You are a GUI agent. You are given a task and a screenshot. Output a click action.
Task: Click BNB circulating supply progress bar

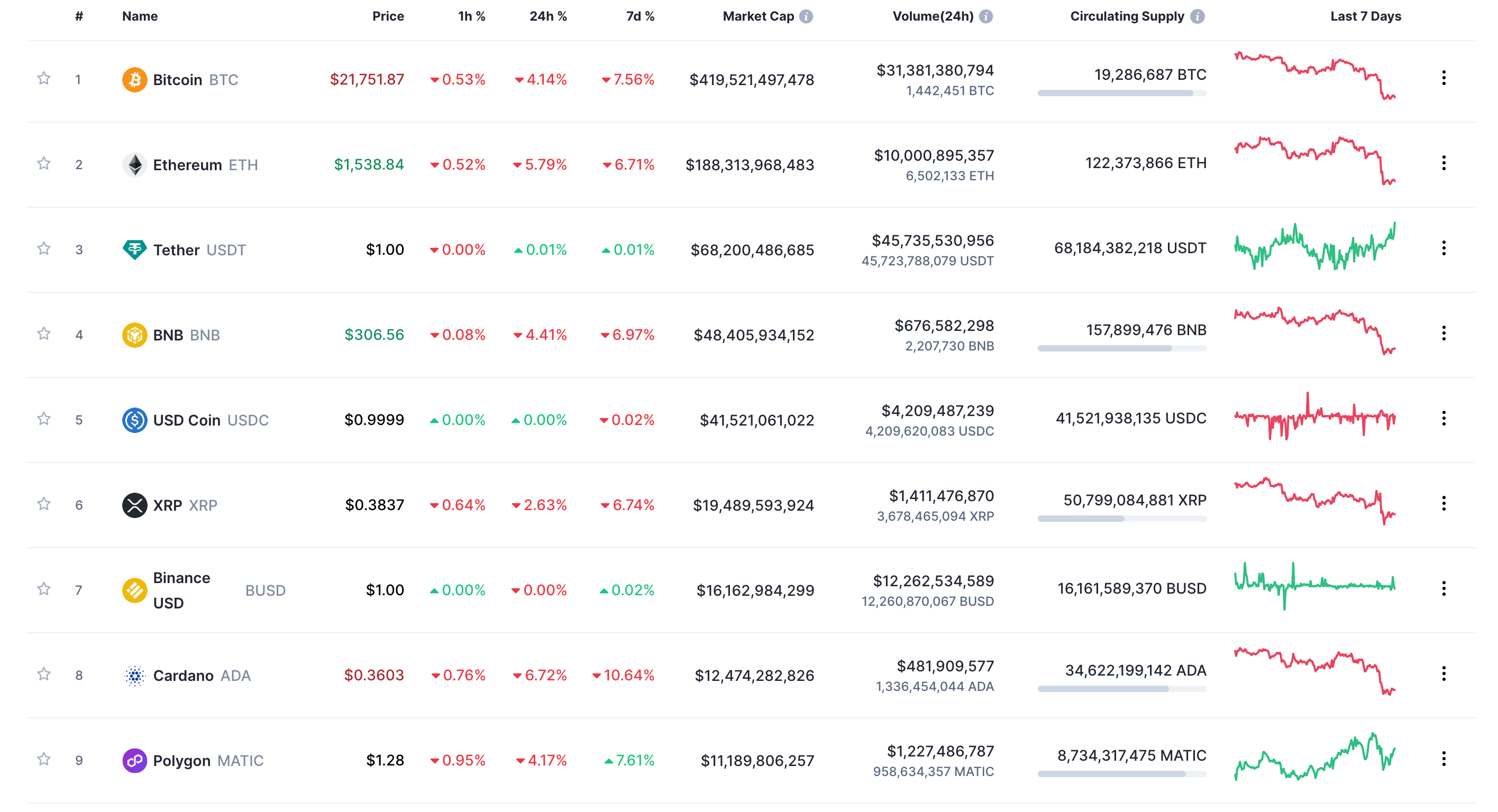1122,348
